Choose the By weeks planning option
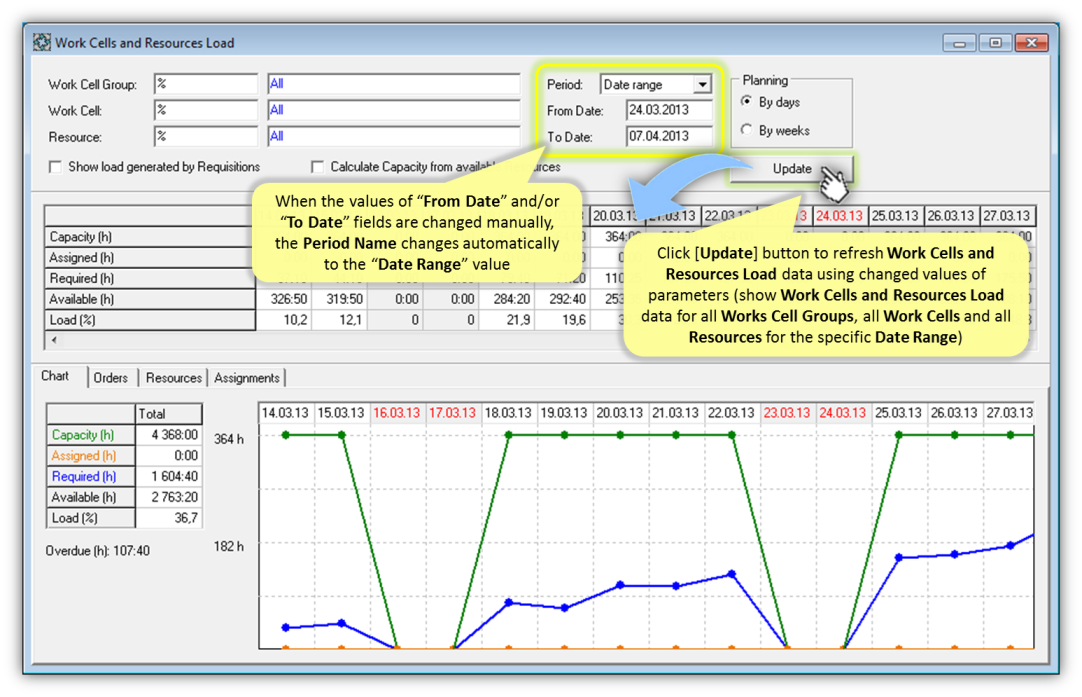Viewport: 1082px width, 697px height. [747, 130]
